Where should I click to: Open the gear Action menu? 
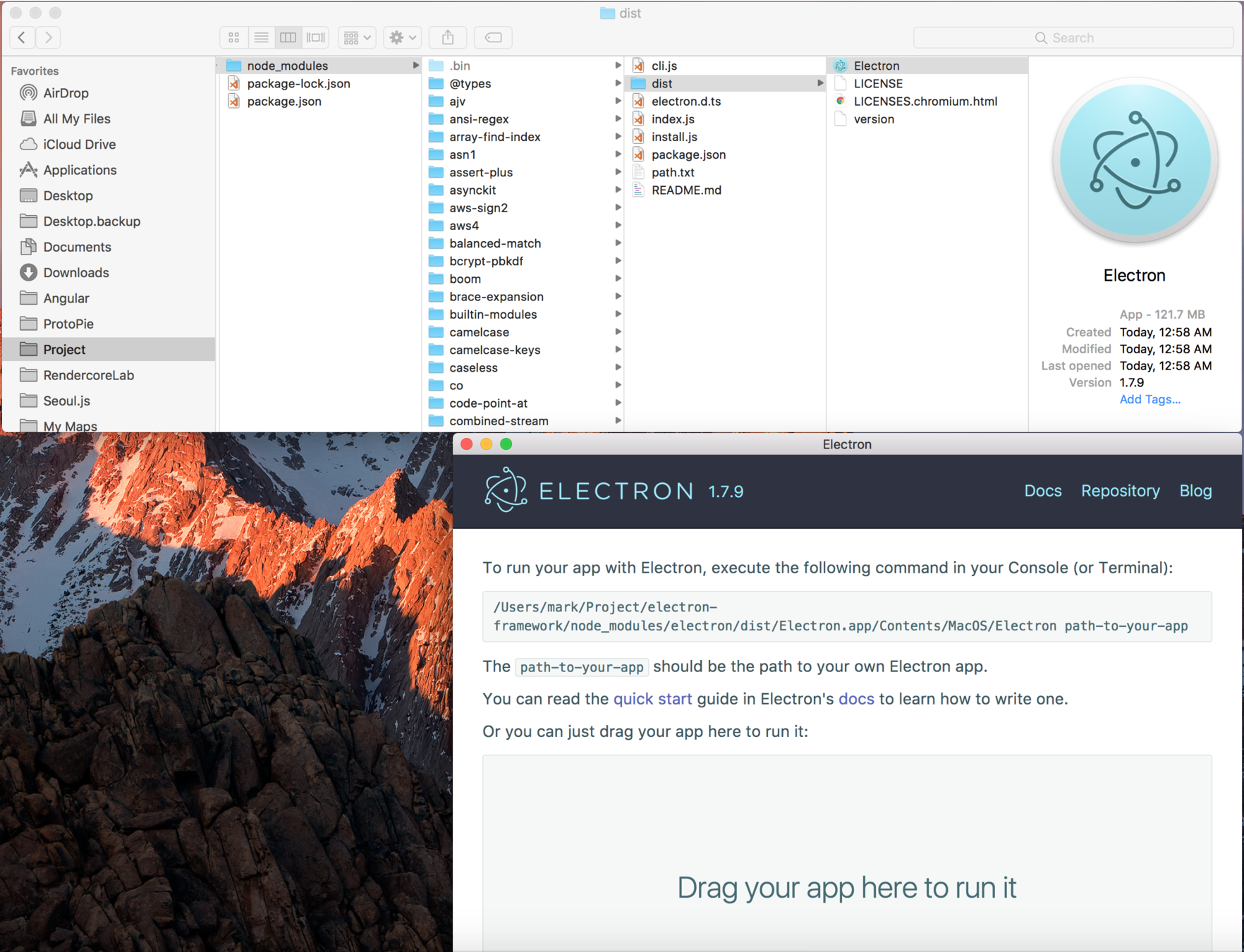tap(403, 37)
